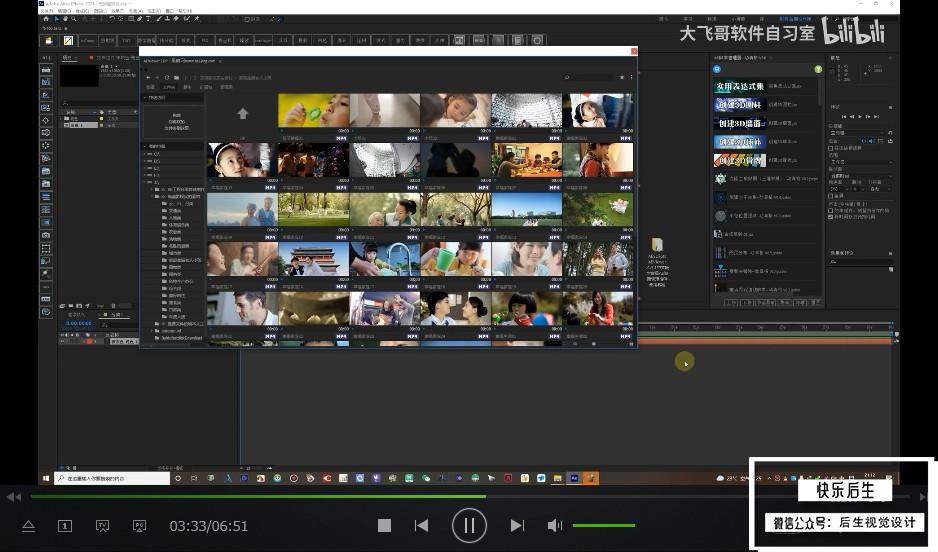
Task: Skip to next video in player
Action: [x=517, y=526]
